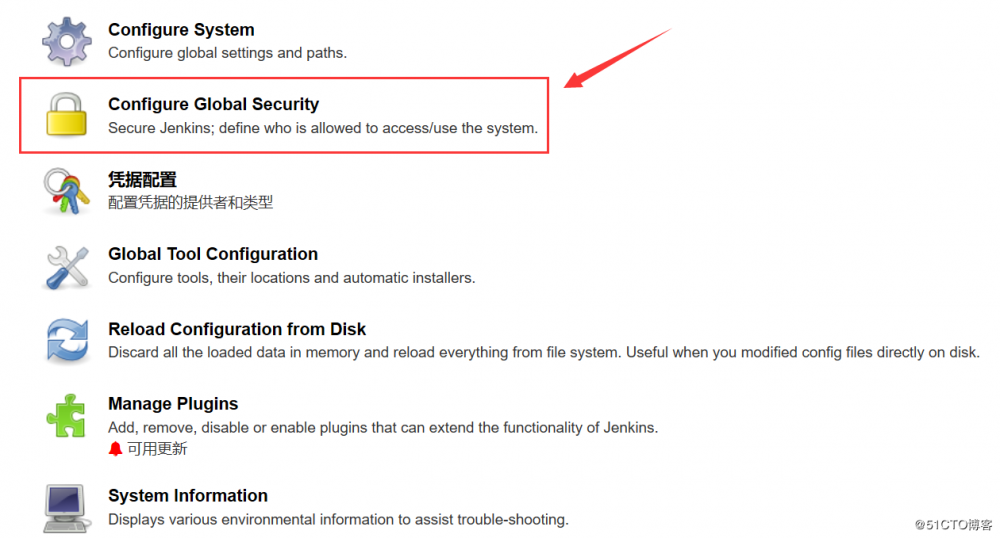Open the Configure System link

tap(181, 30)
